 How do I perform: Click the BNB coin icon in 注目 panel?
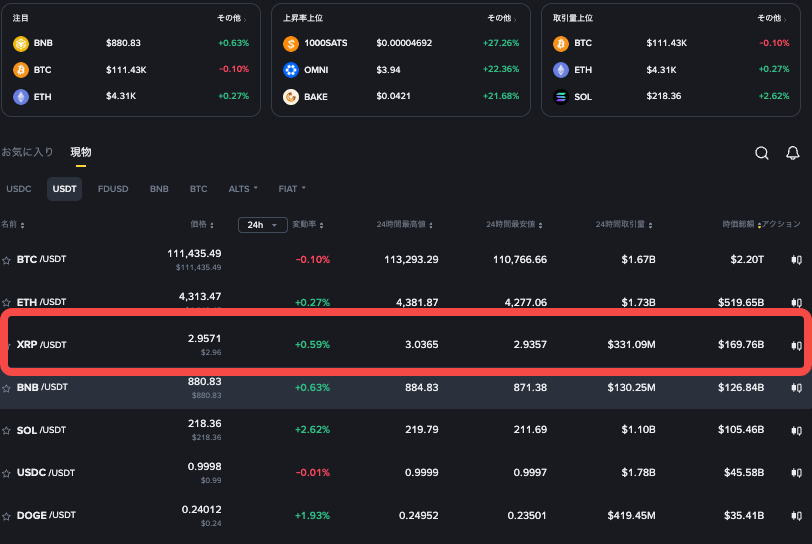pyautogui.click(x=21, y=44)
